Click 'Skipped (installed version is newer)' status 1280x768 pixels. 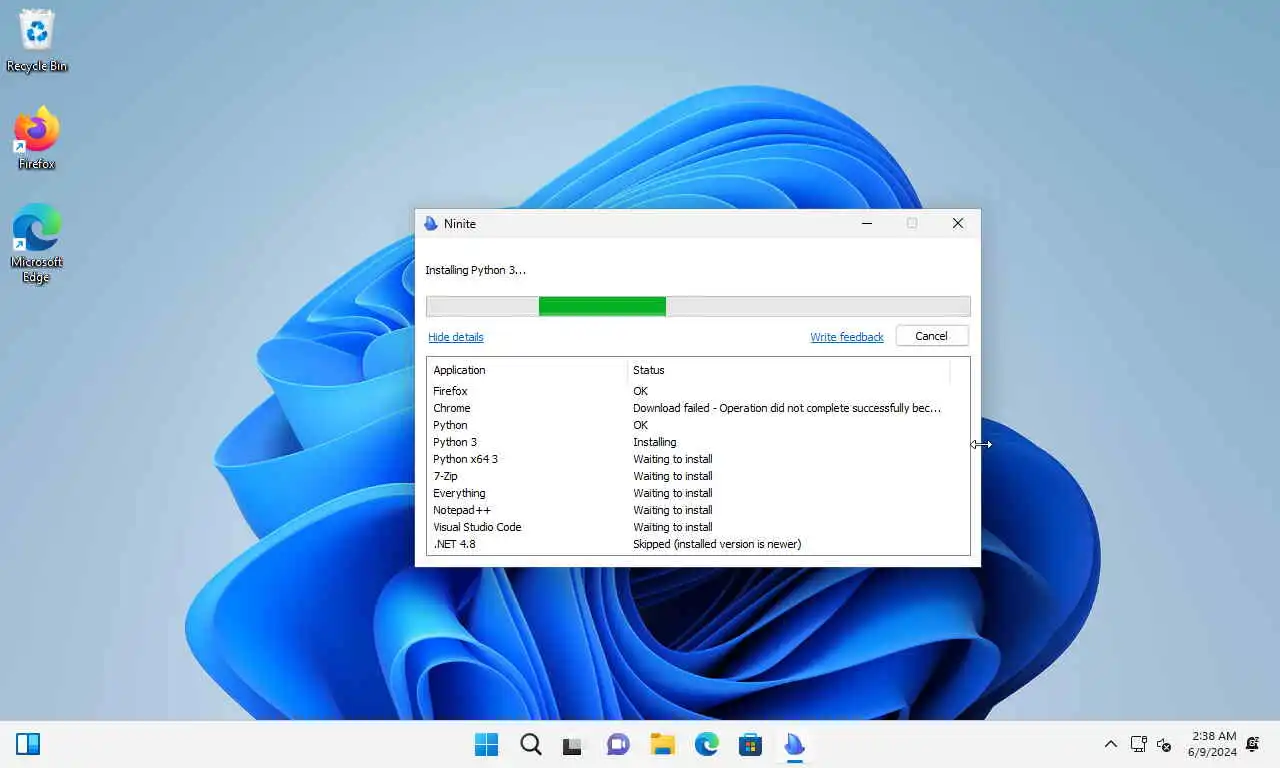click(x=717, y=544)
